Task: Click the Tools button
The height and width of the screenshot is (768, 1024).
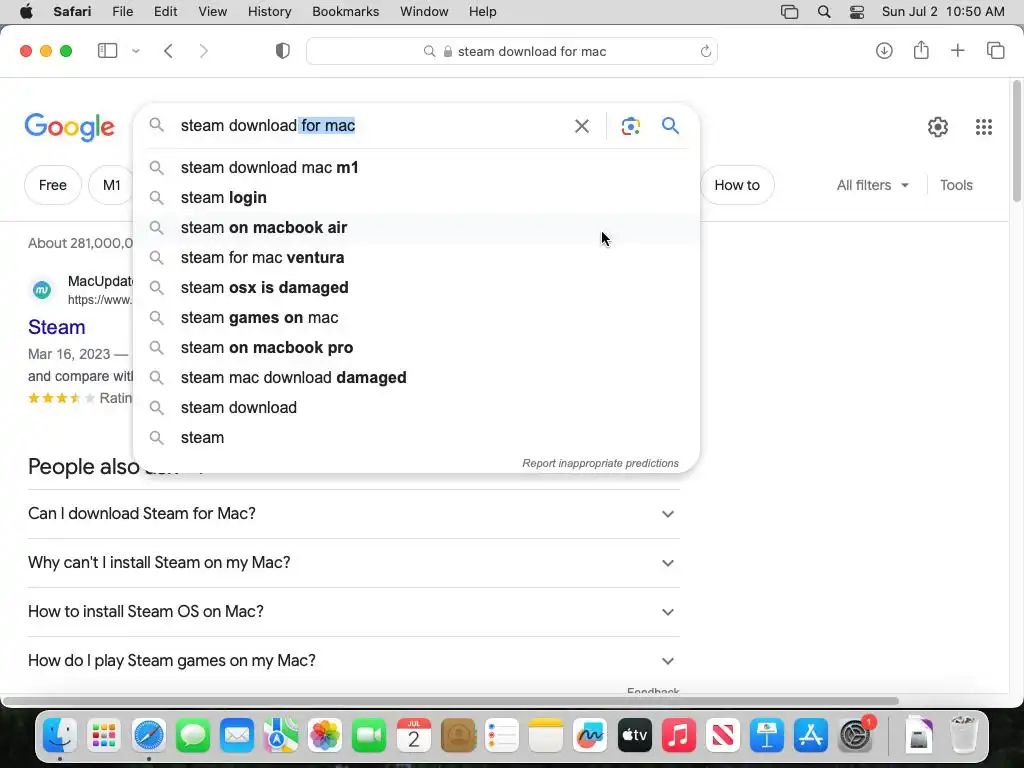Action: point(956,185)
